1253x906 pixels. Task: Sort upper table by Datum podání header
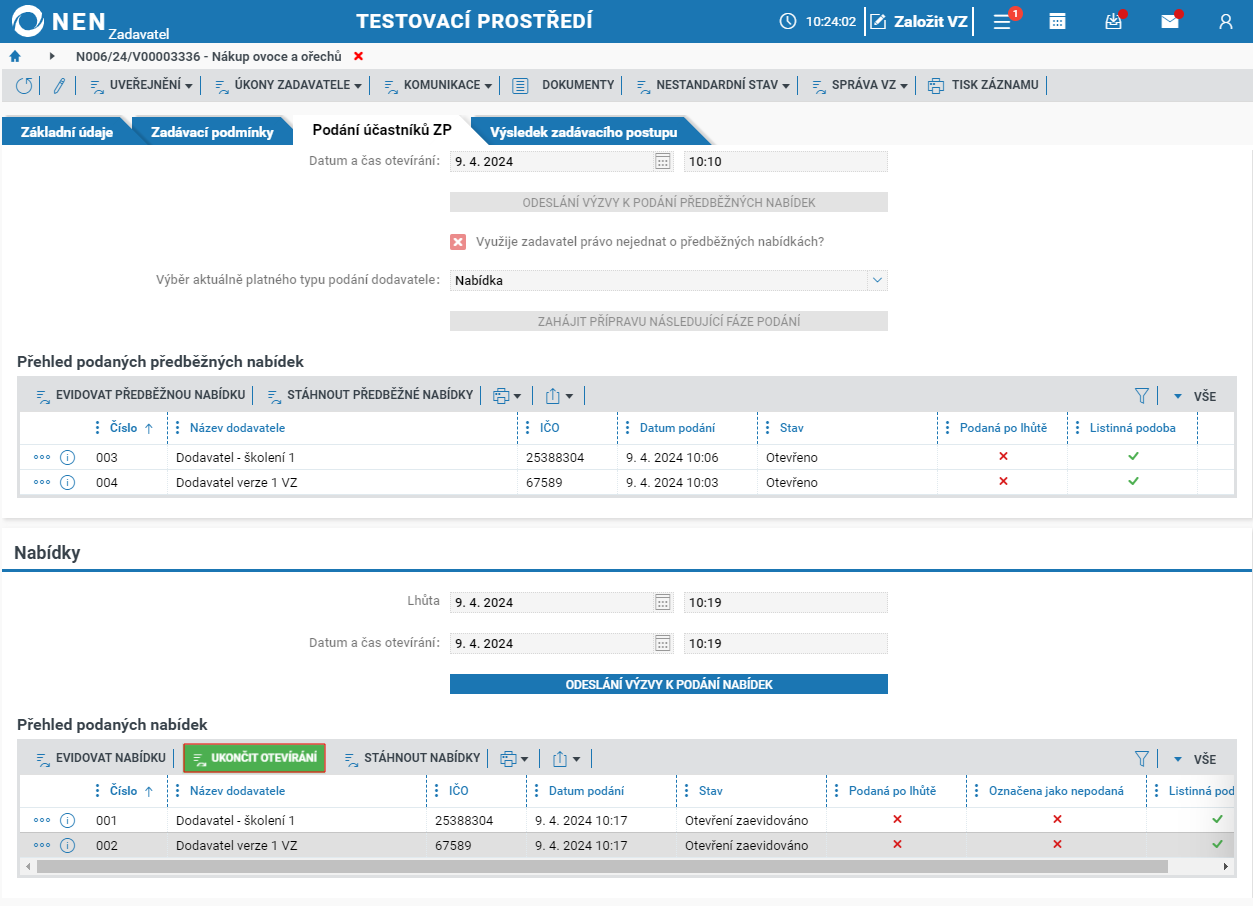pyautogui.click(x=677, y=428)
